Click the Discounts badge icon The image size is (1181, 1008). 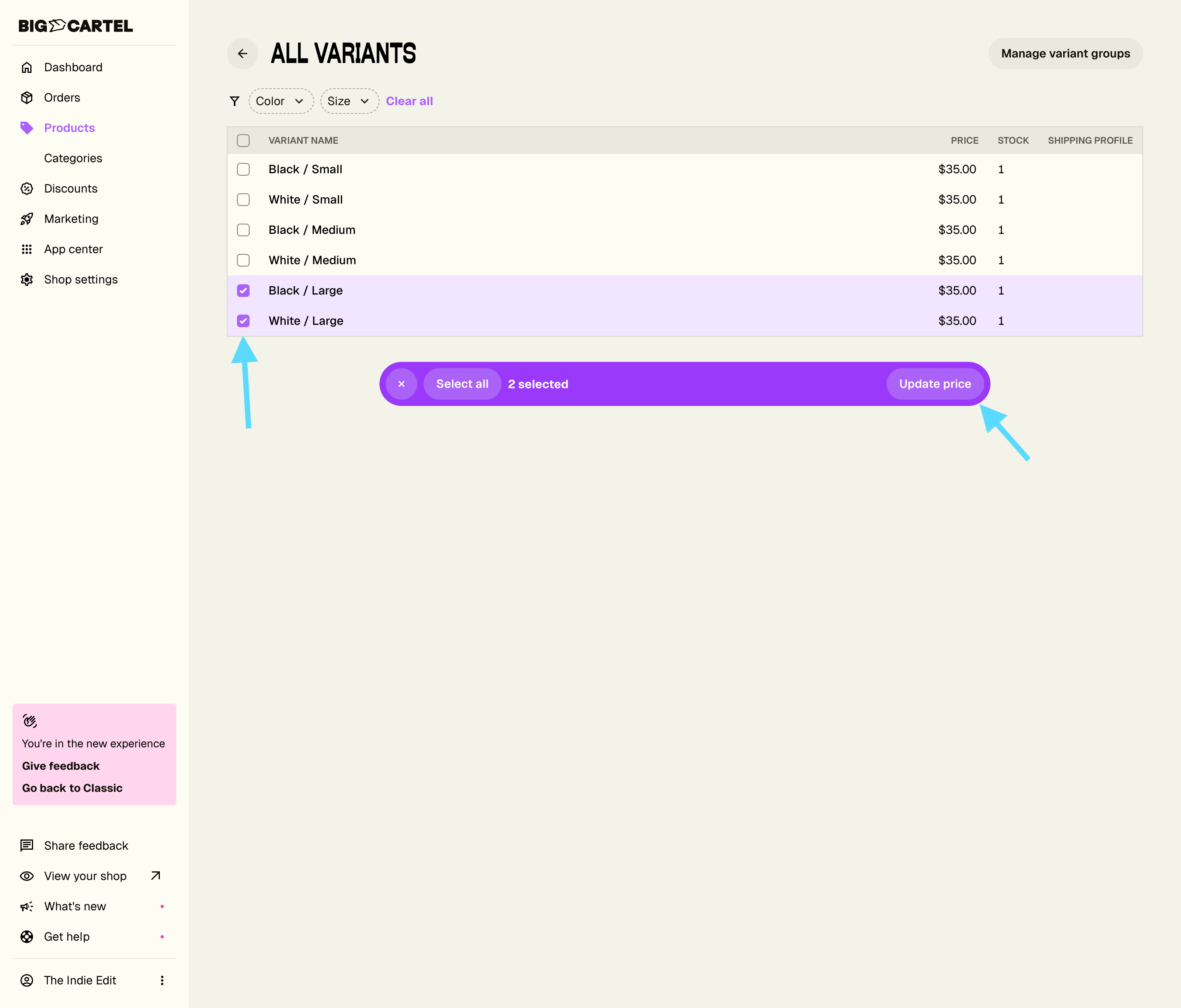[27, 189]
